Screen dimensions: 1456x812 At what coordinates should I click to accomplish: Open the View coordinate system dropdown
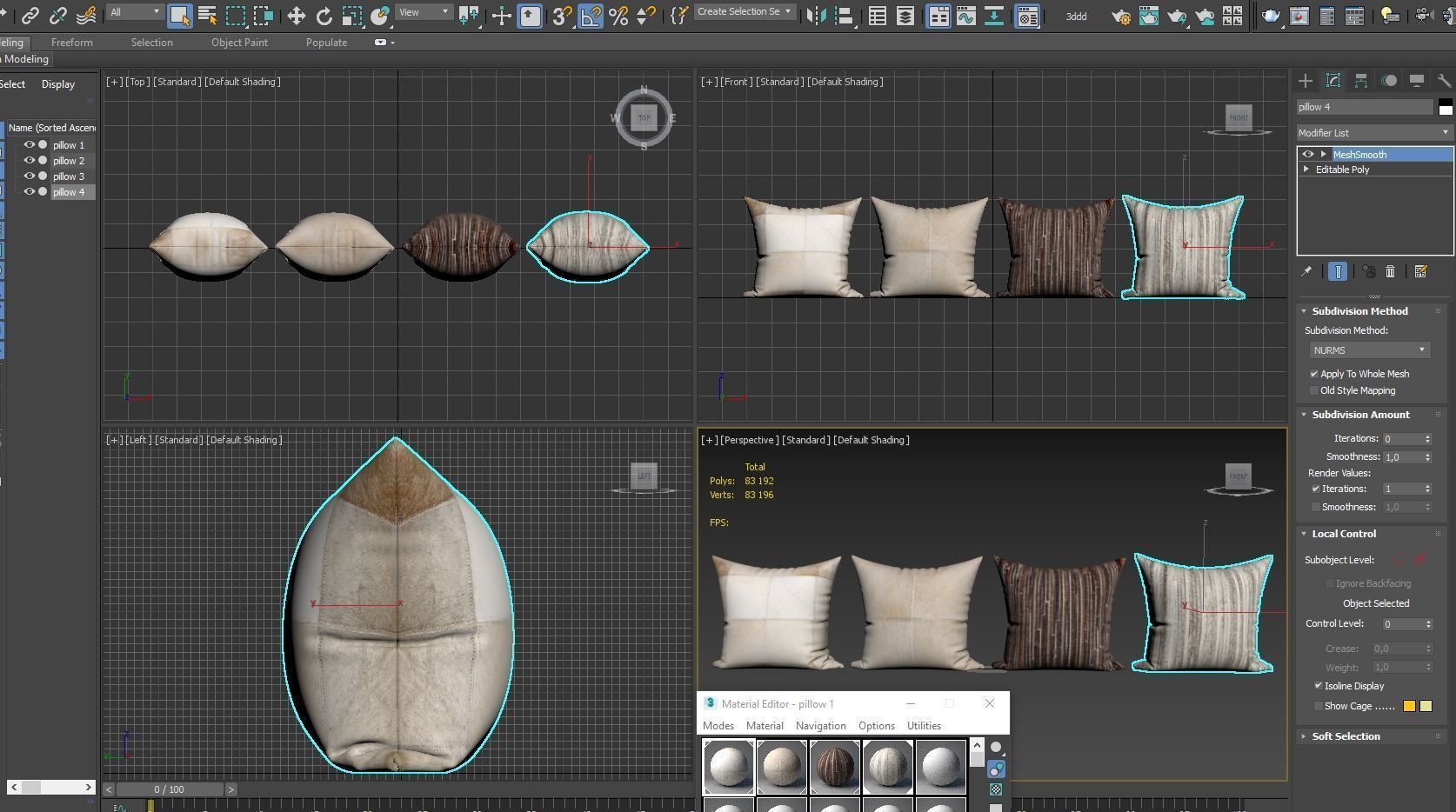(x=424, y=12)
